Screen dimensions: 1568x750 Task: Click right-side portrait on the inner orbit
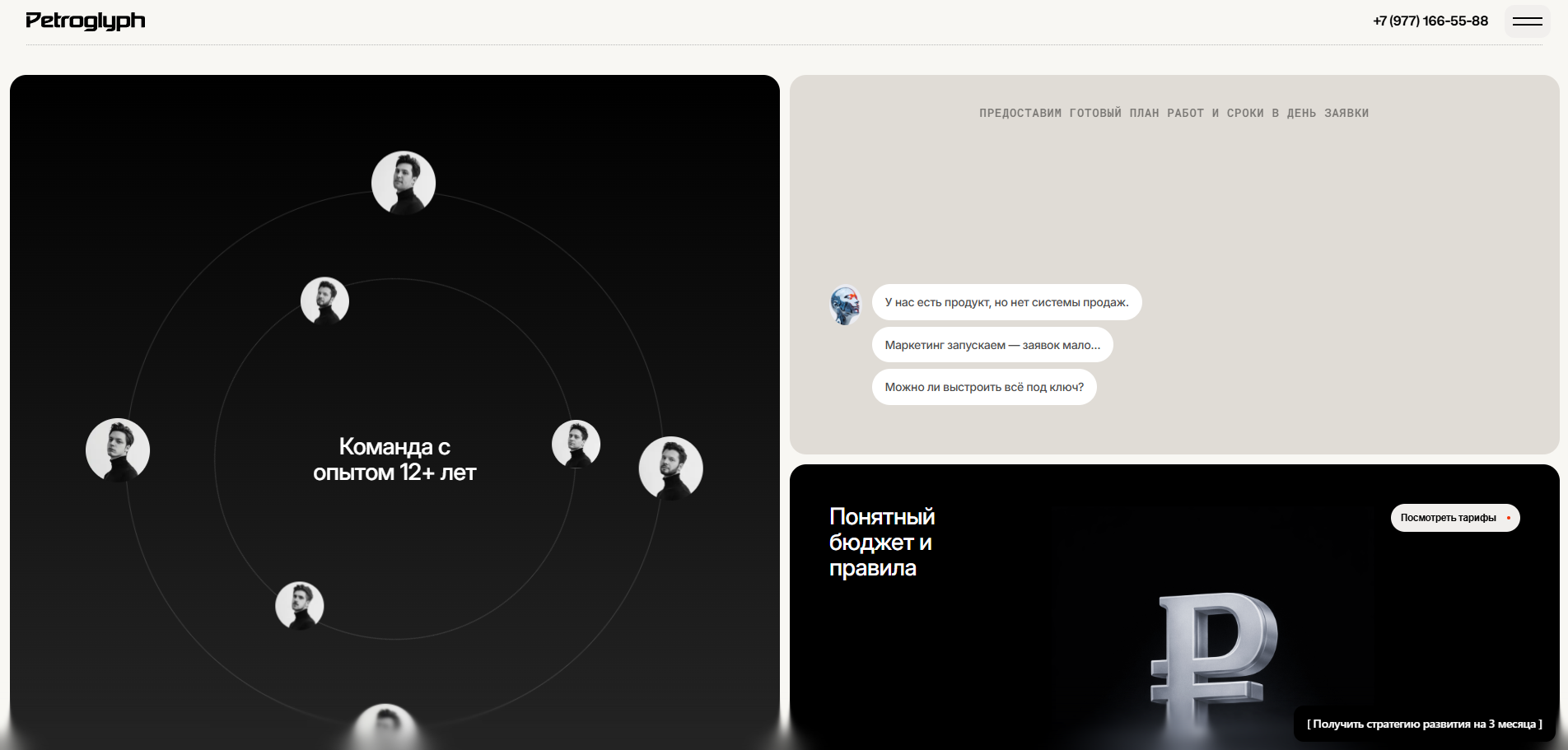(576, 445)
